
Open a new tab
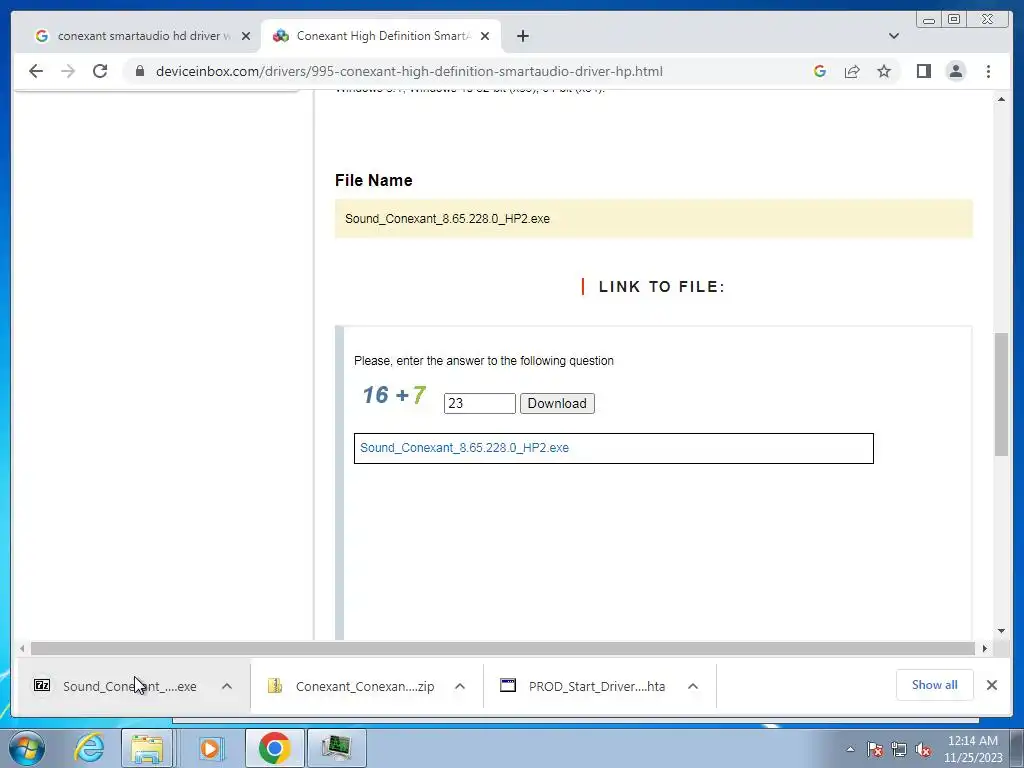pyautogui.click(x=522, y=36)
